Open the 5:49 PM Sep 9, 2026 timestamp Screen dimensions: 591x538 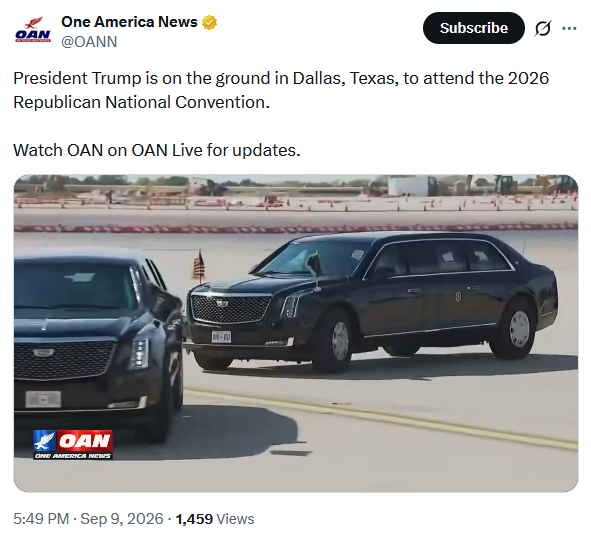[88, 519]
